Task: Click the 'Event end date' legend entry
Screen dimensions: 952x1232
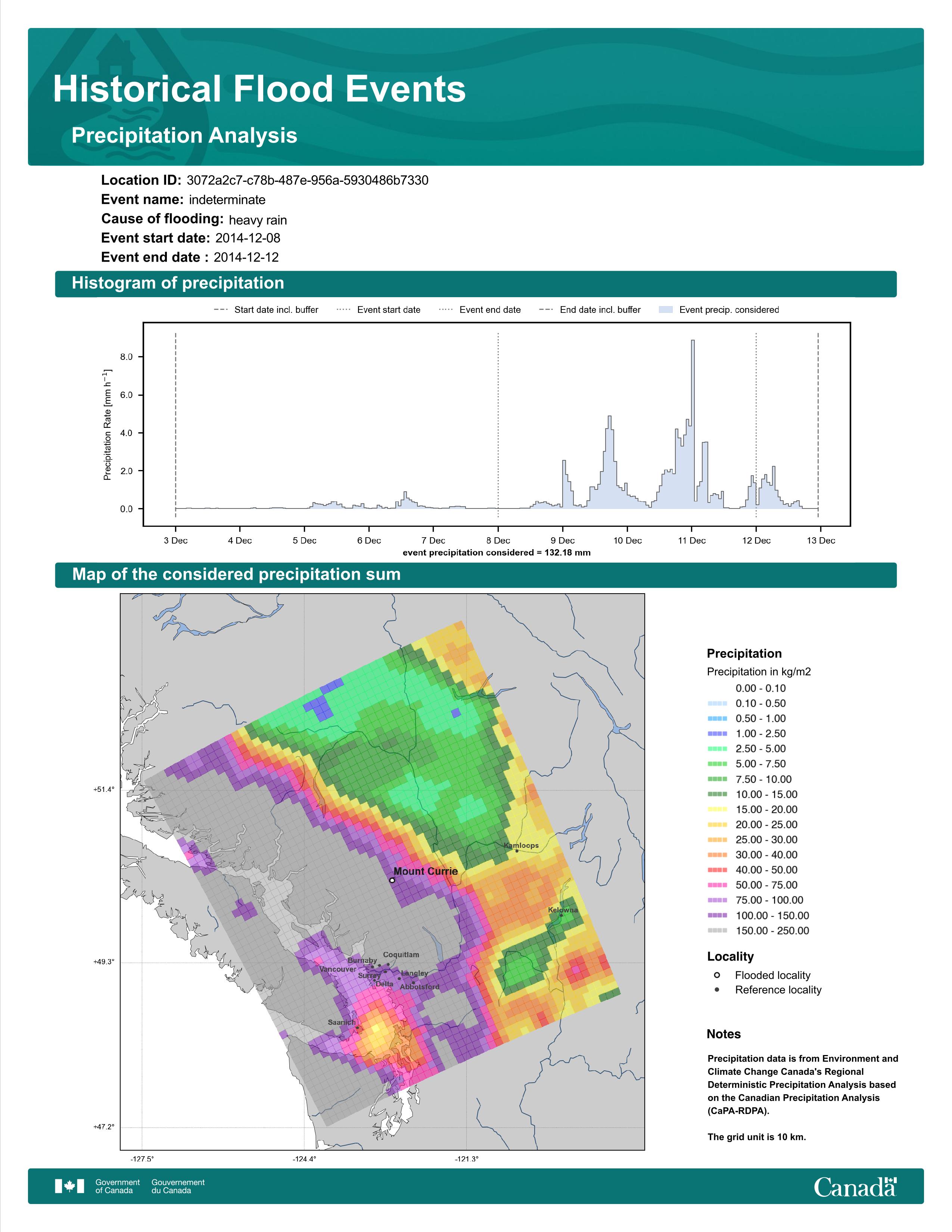Action: pyautogui.click(x=480, y=310)
